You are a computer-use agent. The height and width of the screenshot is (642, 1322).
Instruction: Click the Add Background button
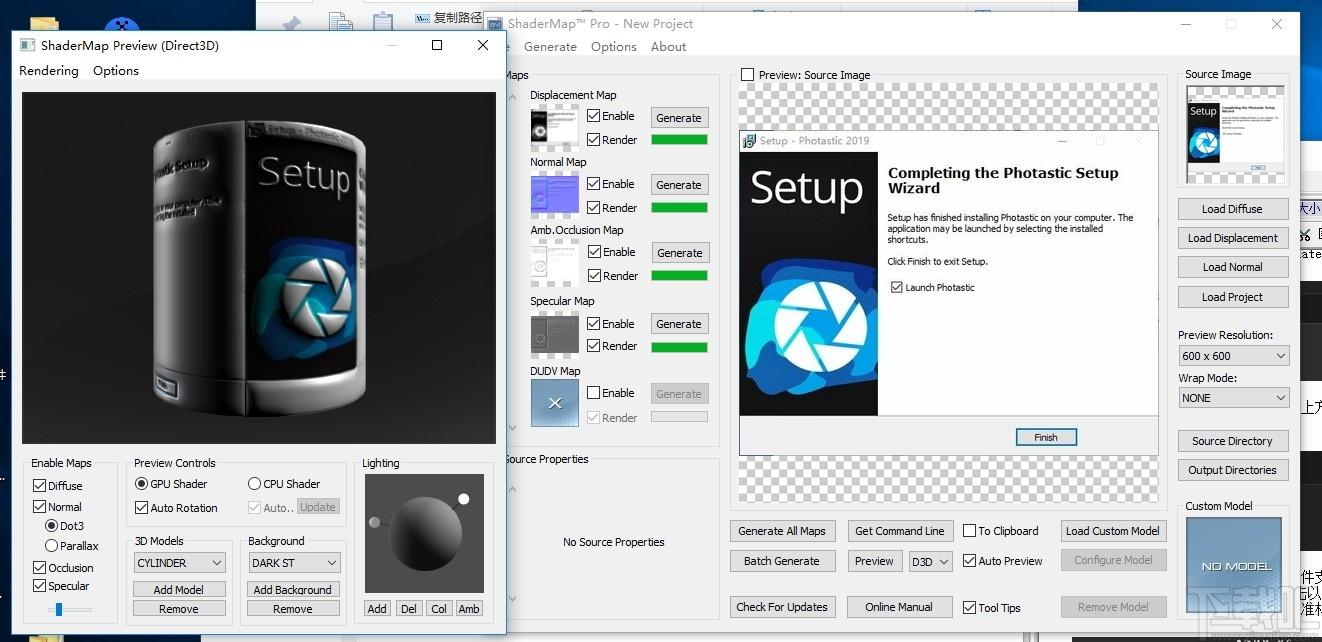coord(293,590)
